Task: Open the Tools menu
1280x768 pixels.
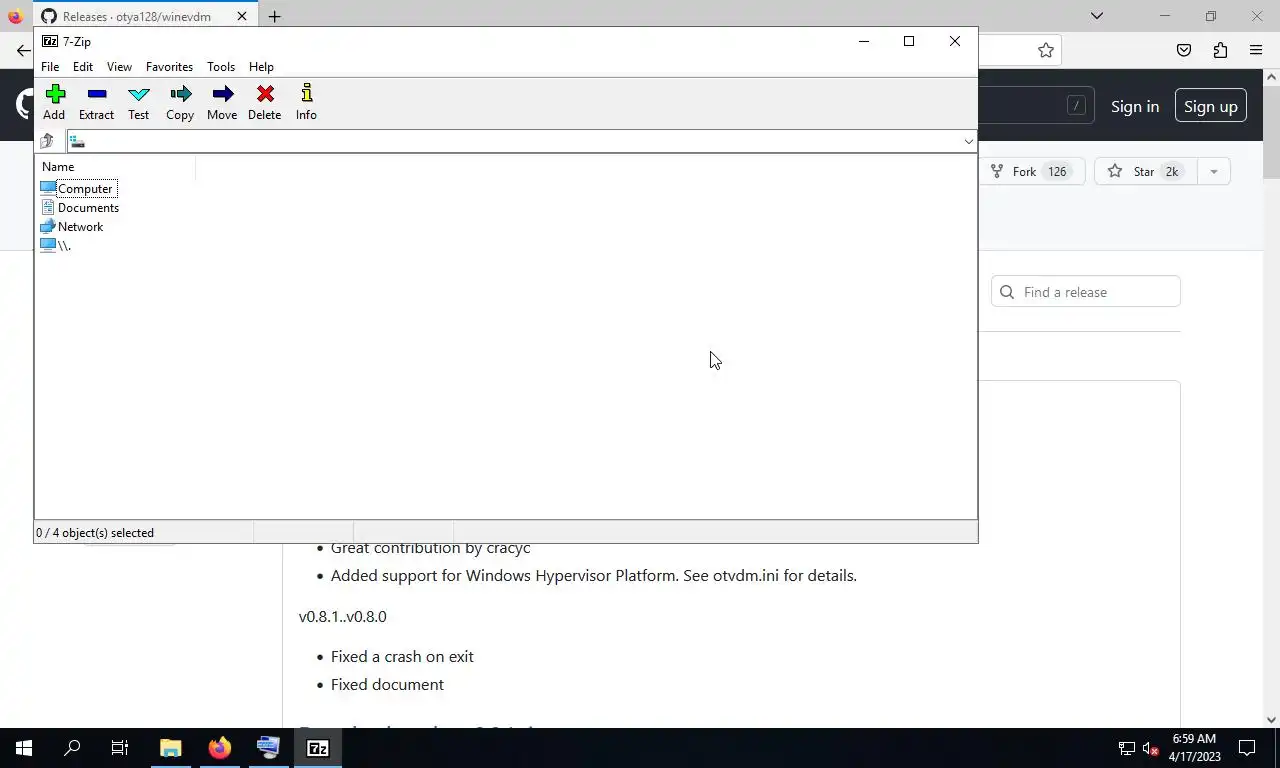Action: [221, 67]
